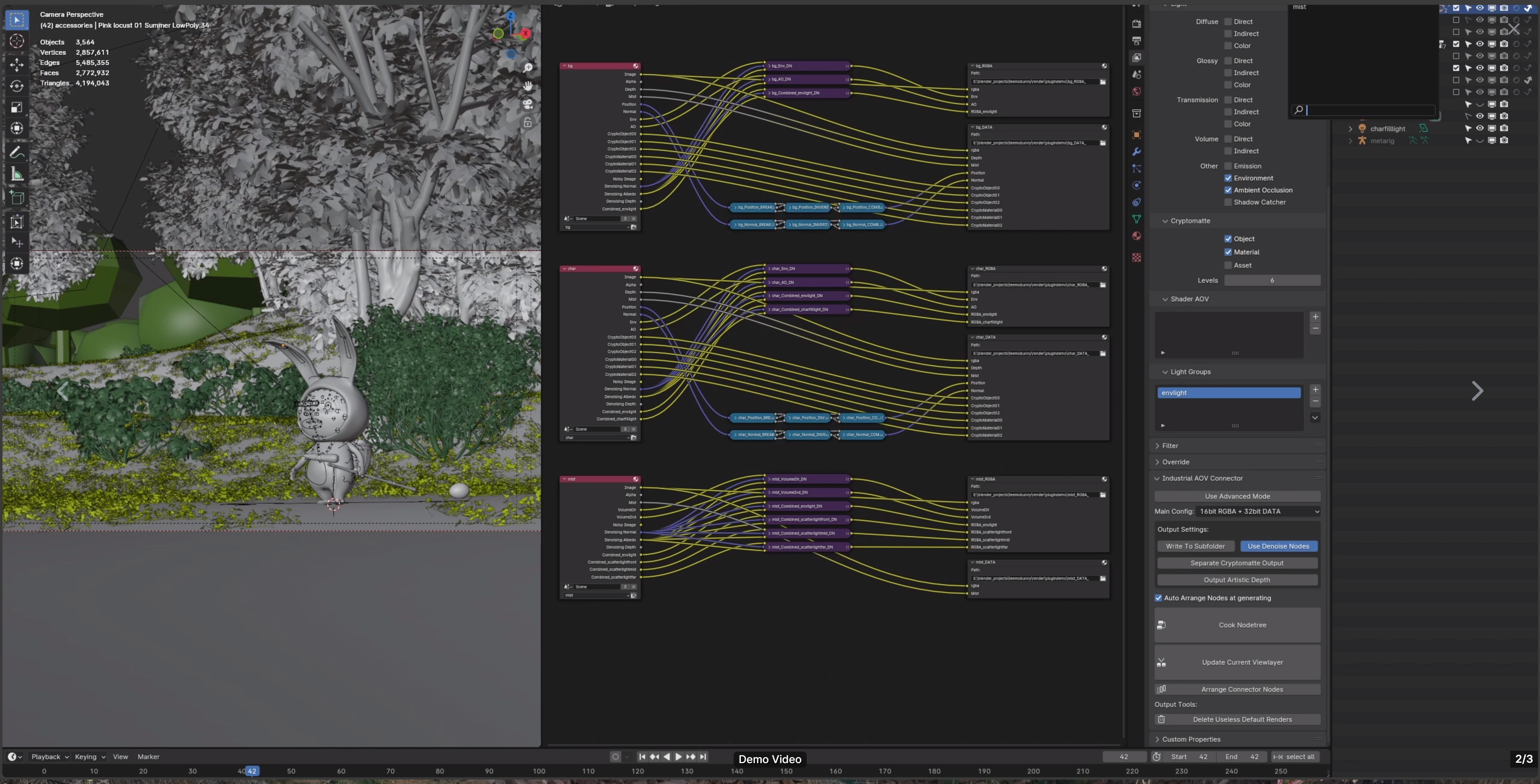The width and height of the screenshot is (1540, 784).
Task: Click the Start frame field
Action: 1190,756
